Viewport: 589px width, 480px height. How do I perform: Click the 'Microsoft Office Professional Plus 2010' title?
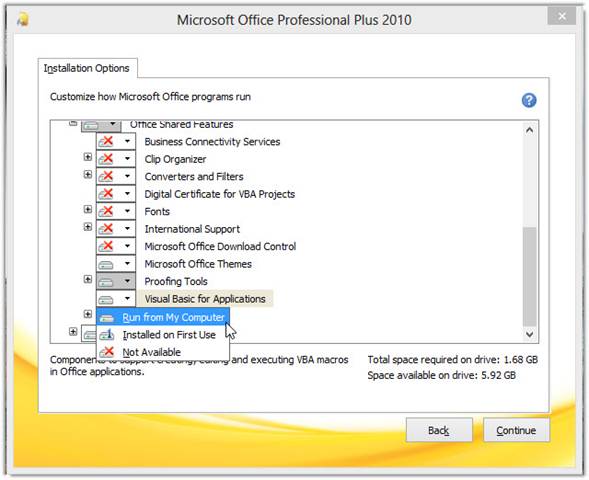294,20
